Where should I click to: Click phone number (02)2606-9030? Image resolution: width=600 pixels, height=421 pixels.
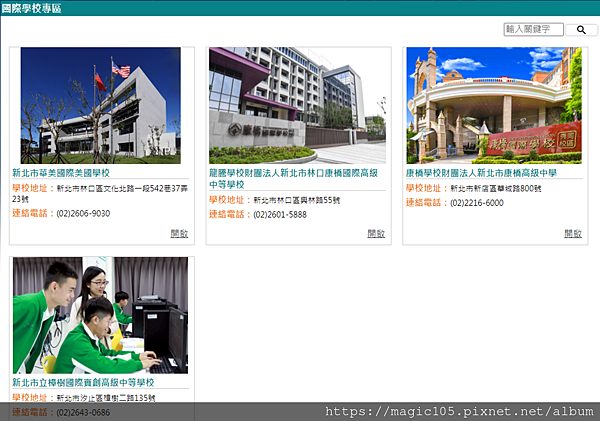[x=83, y=214]
